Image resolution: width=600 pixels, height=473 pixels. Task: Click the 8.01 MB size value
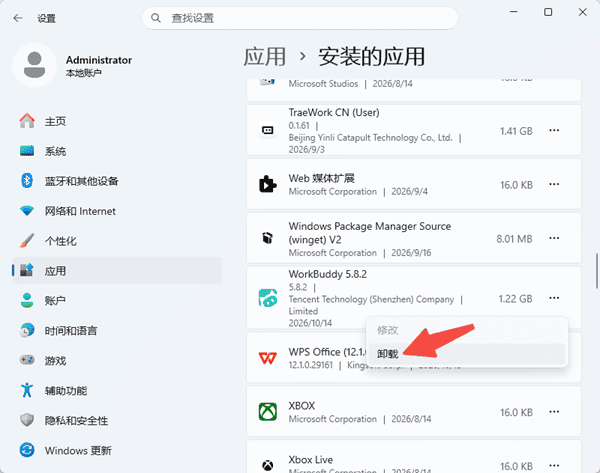[514, 239]
